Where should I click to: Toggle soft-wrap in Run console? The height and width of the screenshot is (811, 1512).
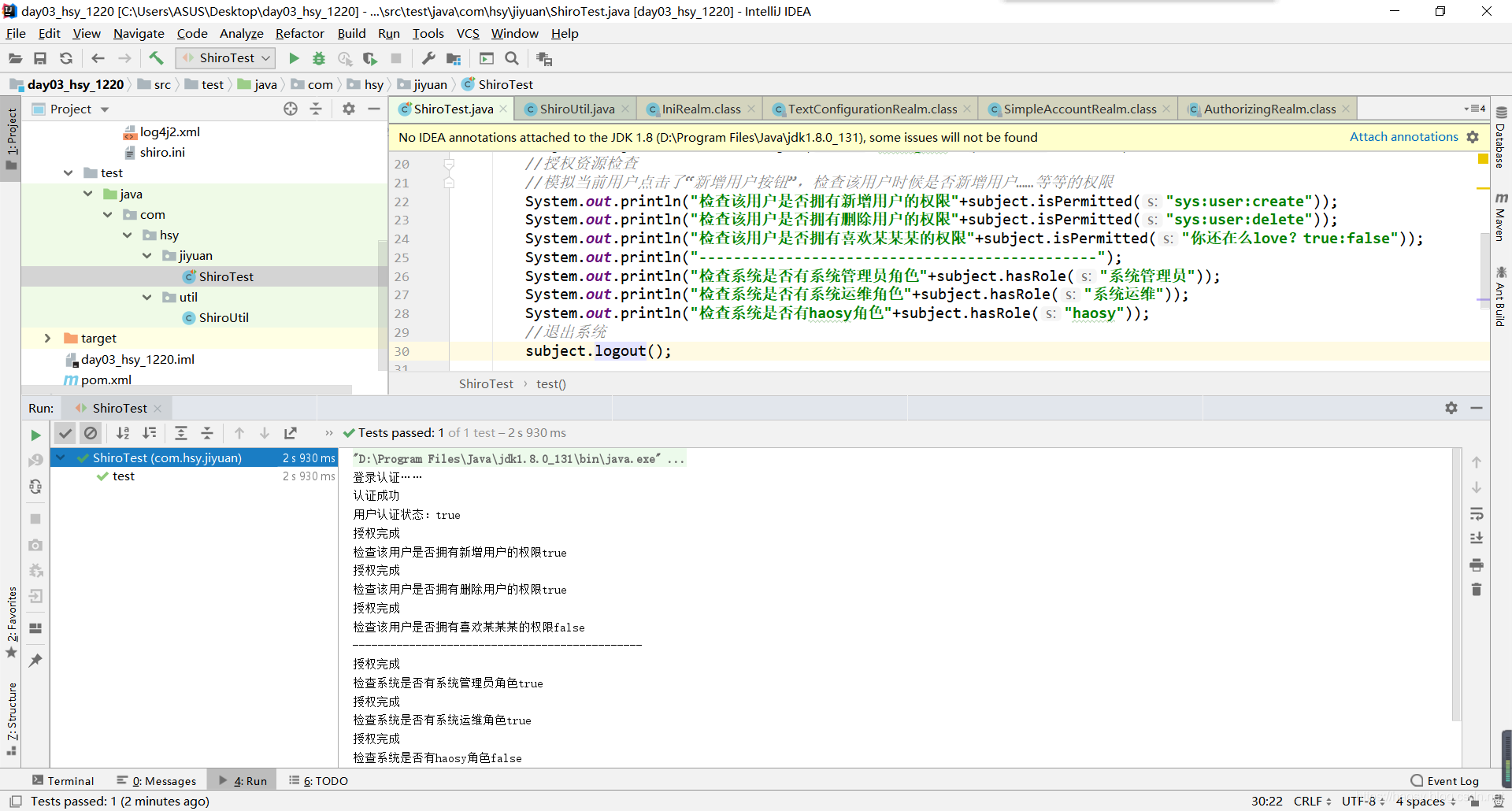pyautogui.click(x=1477, y=513)
